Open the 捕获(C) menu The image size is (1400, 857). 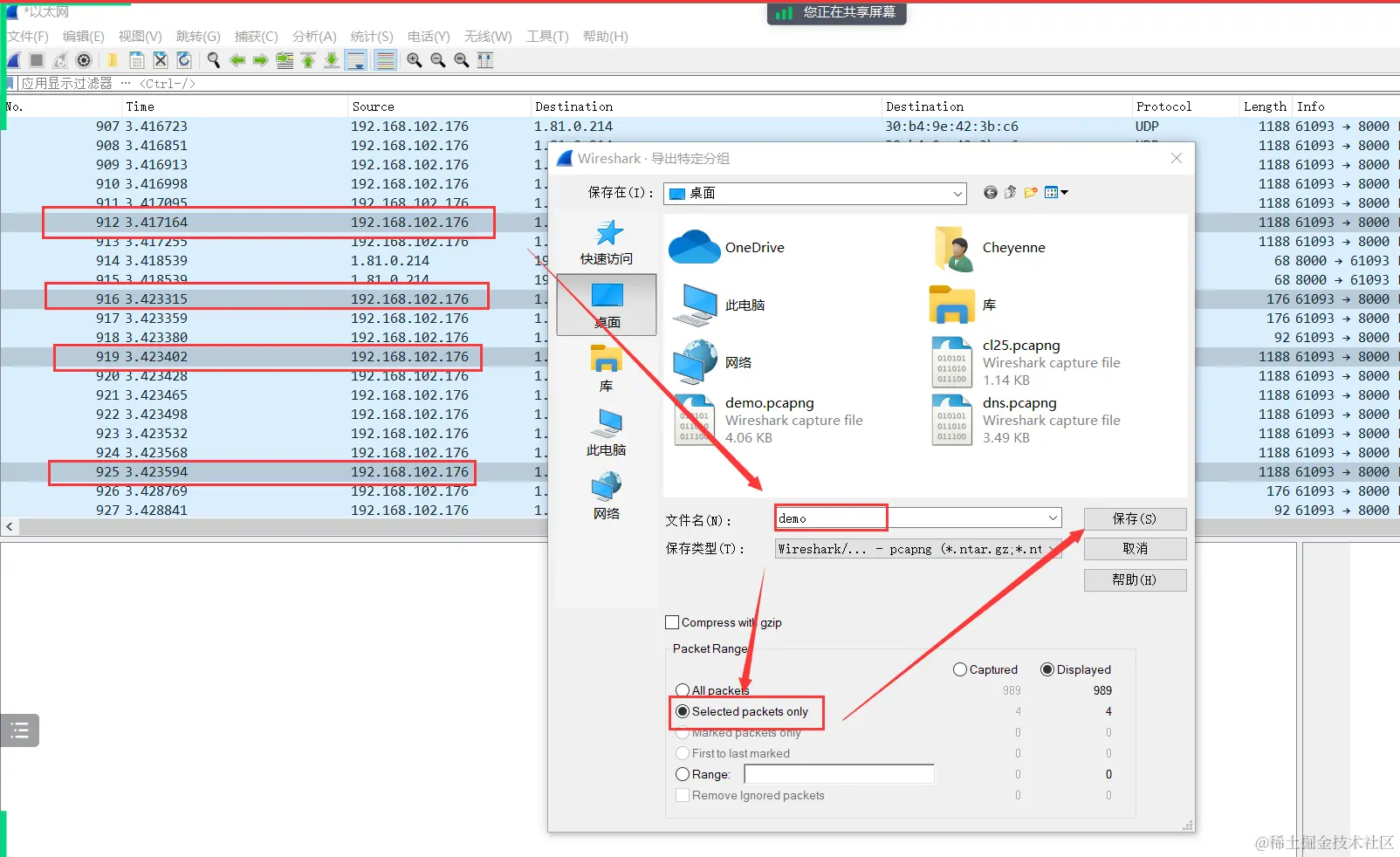click(257, 37)
